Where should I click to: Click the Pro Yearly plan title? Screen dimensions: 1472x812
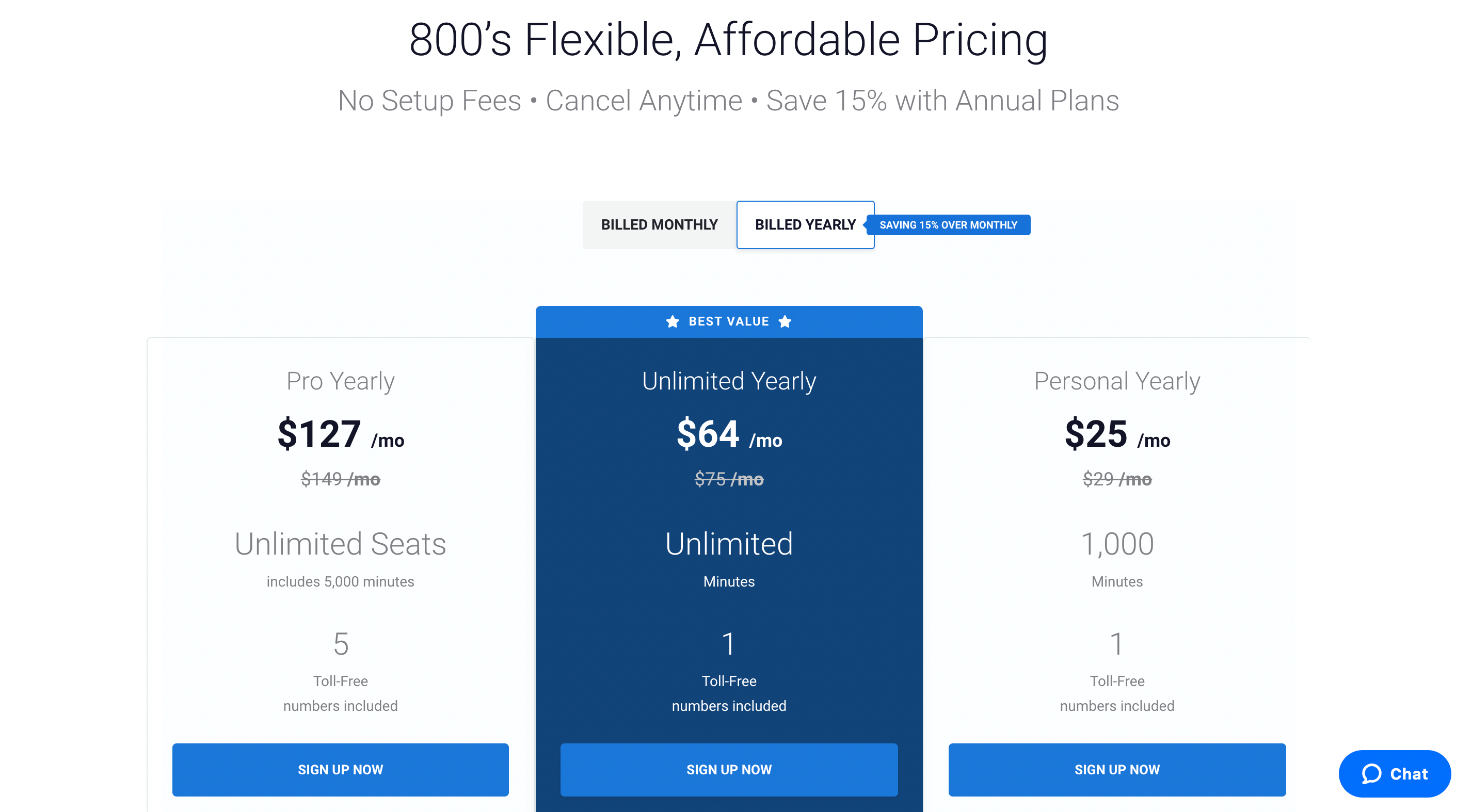341,381
